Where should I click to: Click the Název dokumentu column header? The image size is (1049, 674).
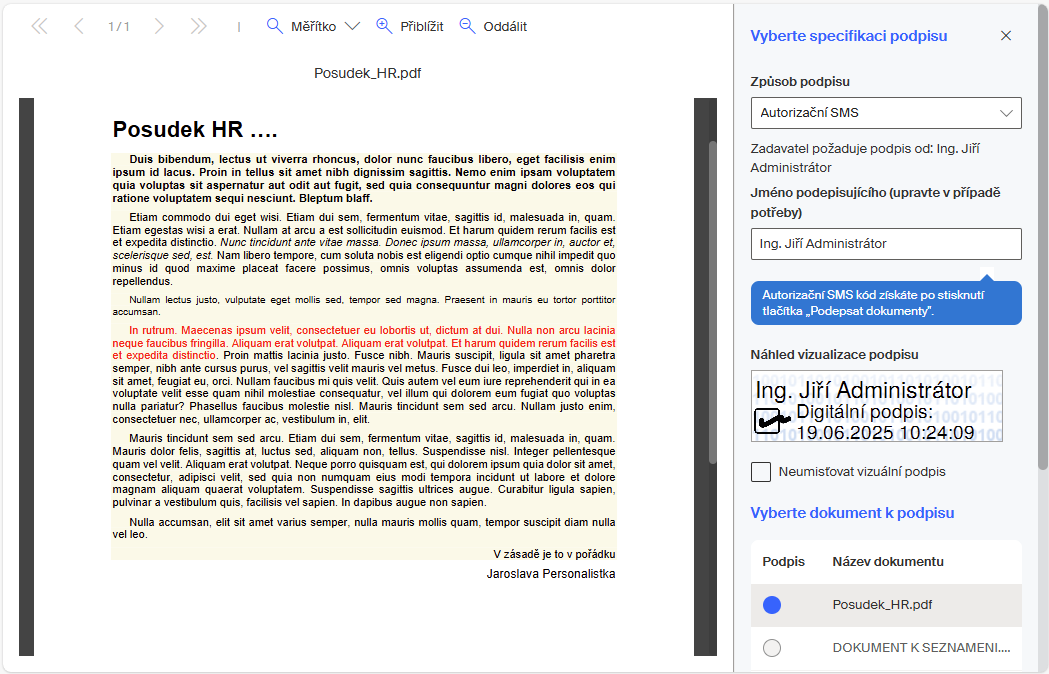(x=888, y=562)
